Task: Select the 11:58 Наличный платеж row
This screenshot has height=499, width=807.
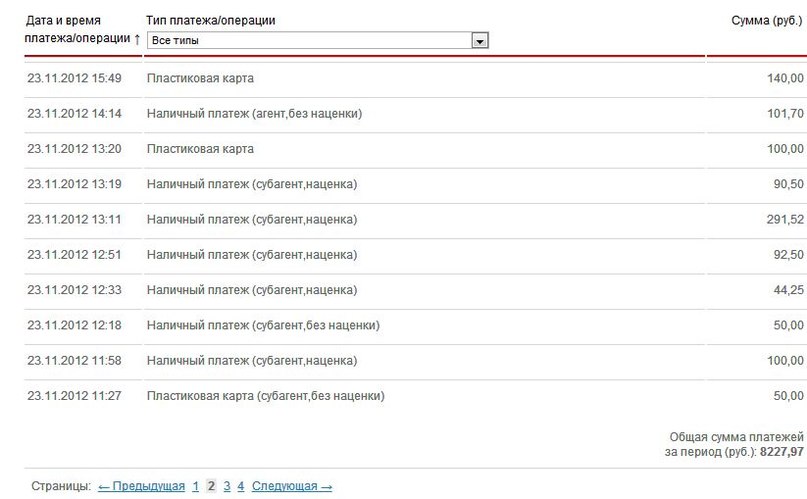Action: (415, 361)
